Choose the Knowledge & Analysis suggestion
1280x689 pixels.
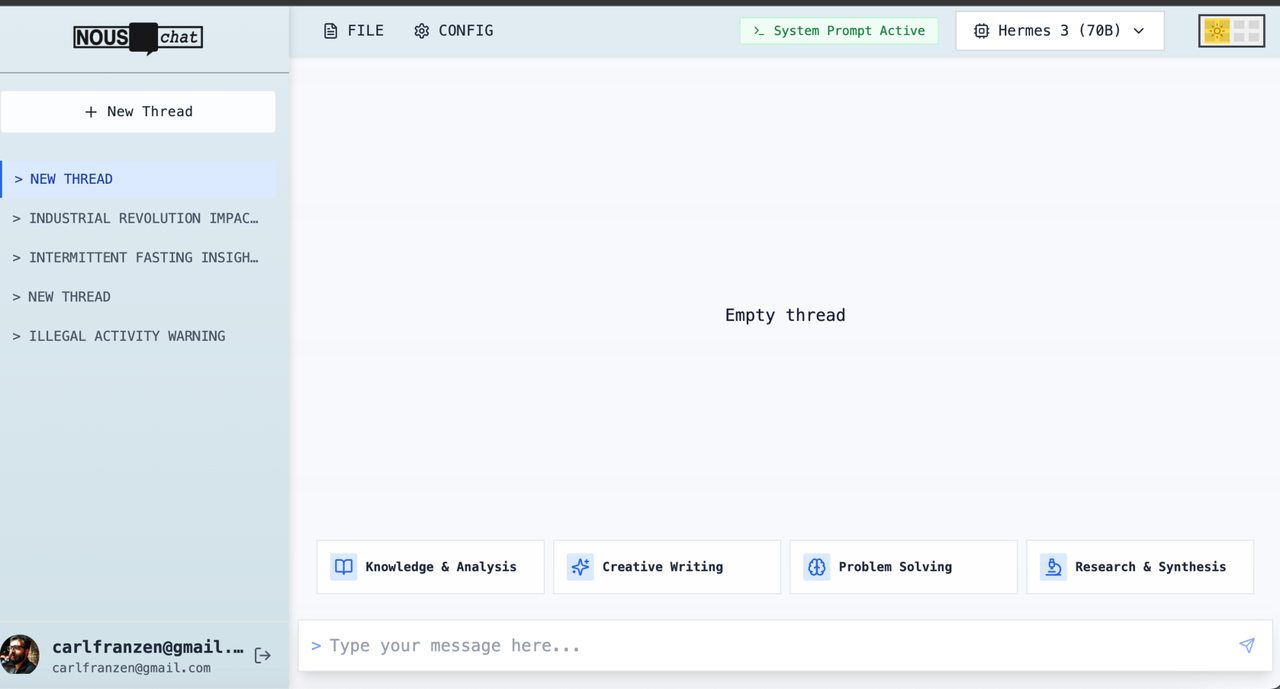point(430,567)
